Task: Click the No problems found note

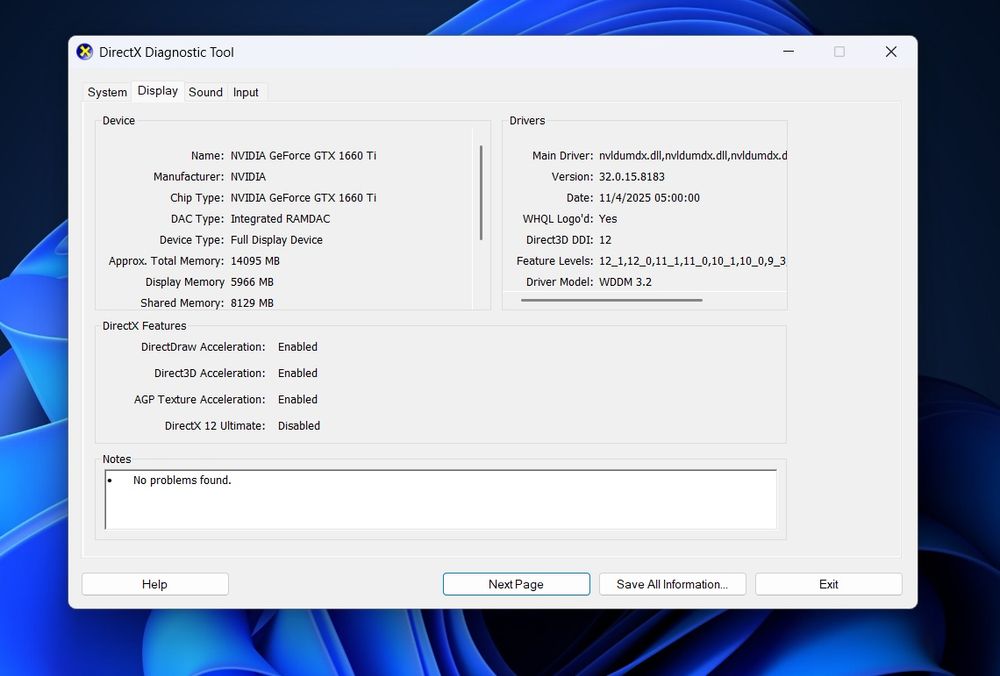Action: click(x=182, y=480)
